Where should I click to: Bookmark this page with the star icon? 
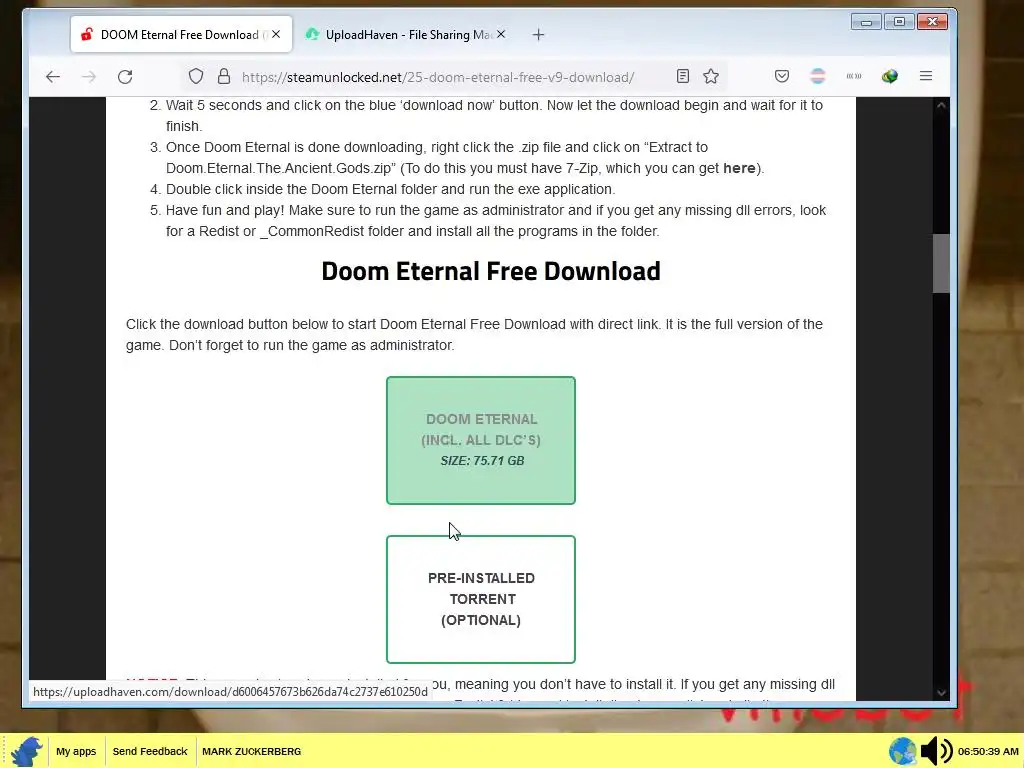[711, 76]
